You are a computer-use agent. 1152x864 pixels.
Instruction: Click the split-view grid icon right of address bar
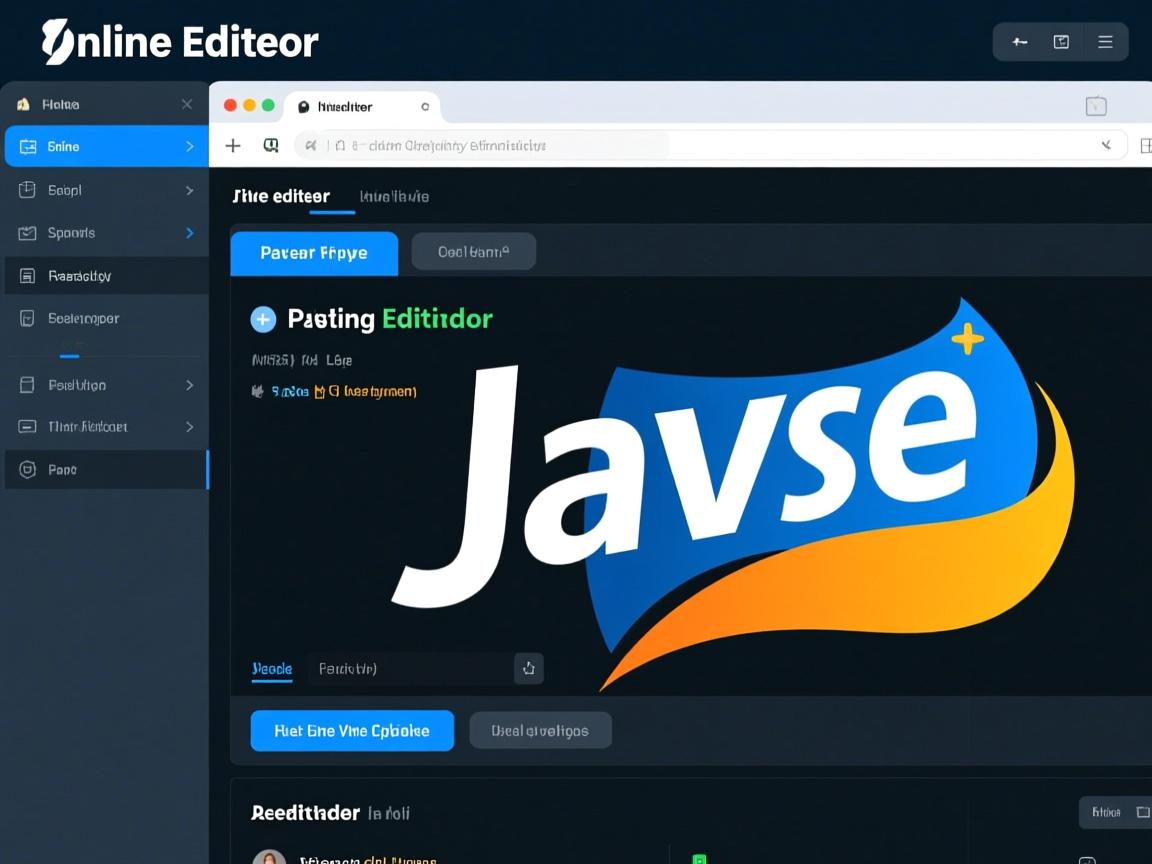point(1145,146)
